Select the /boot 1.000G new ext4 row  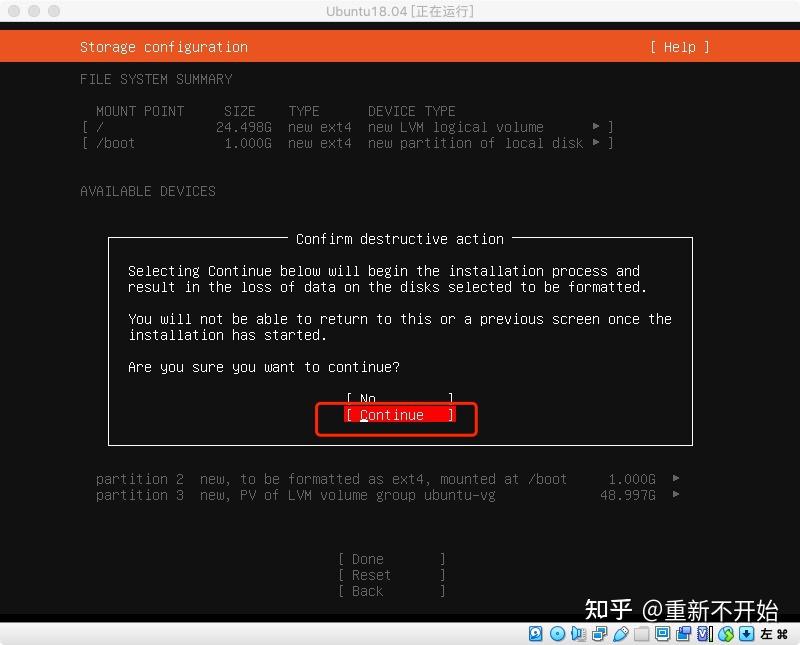pyautogui.click(x=347, y=143)
